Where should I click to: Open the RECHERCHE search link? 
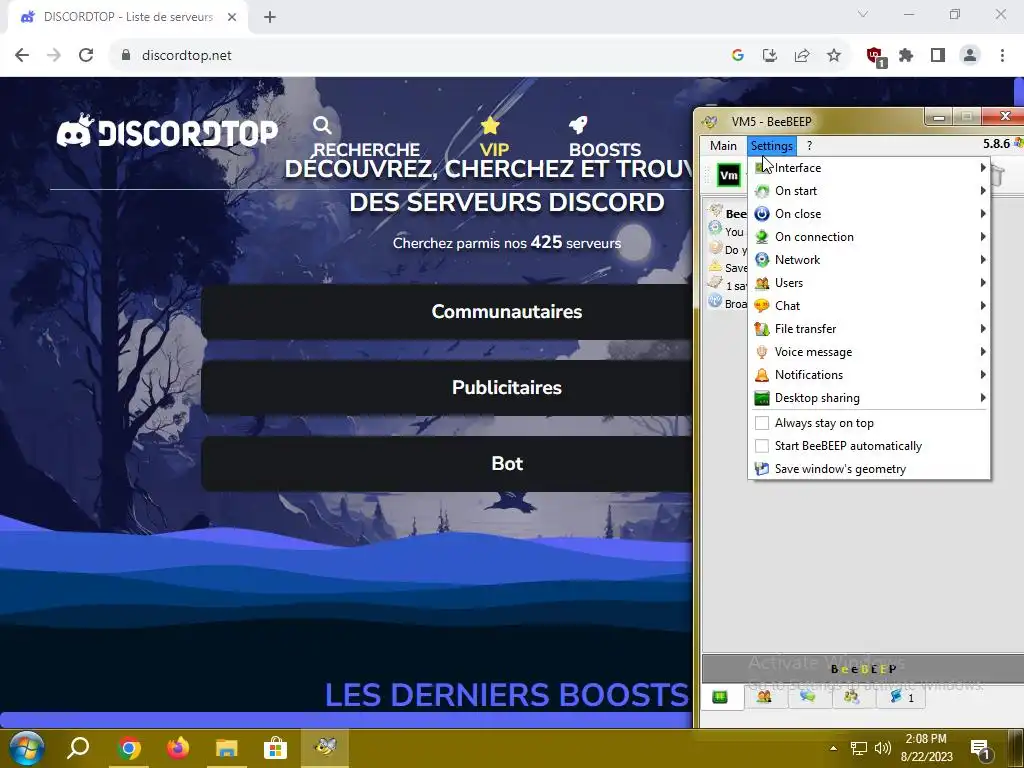click(x=366, y=137)
